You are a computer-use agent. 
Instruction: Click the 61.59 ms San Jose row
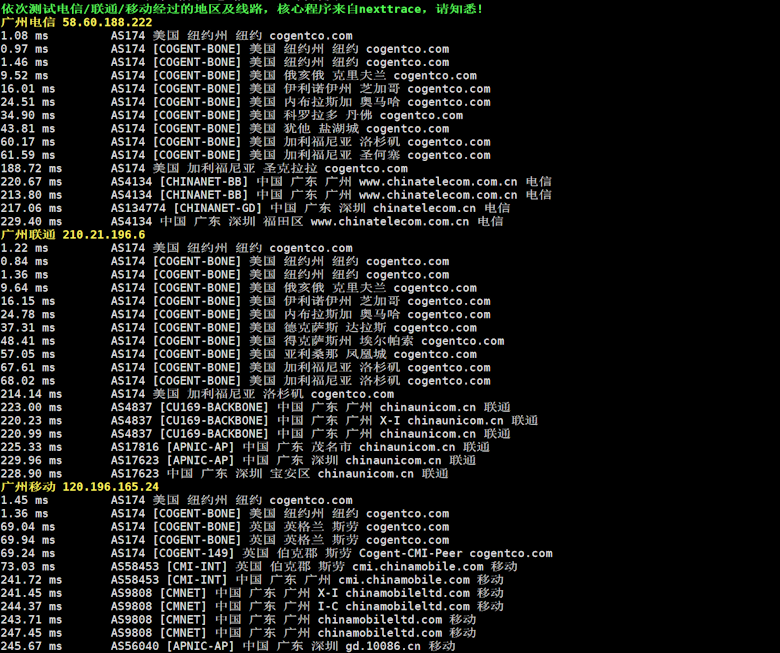pyautogui.click(x=245, y=155)
